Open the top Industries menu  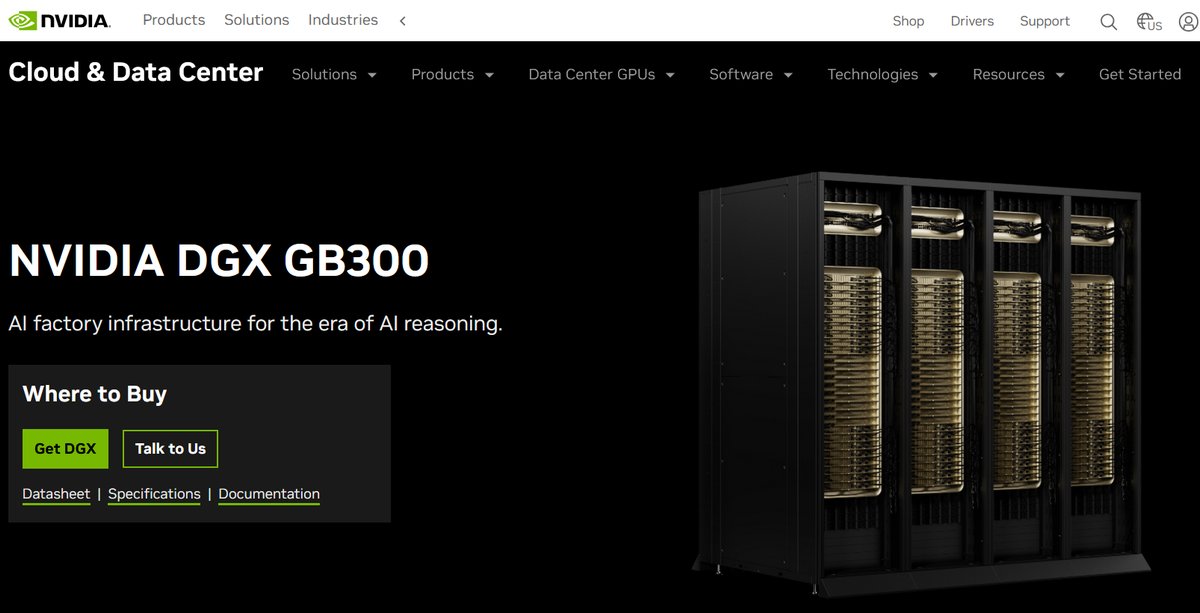[x=343, y=20]
